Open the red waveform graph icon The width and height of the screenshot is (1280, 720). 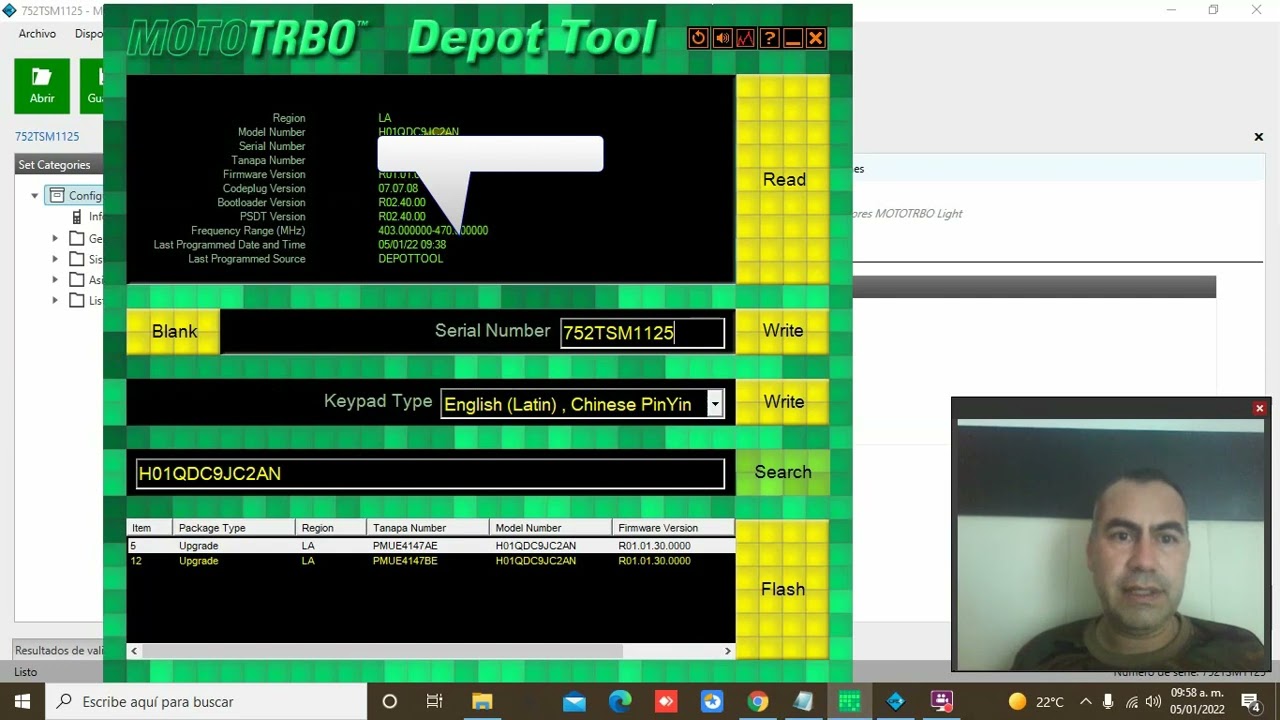pos(745,38)
